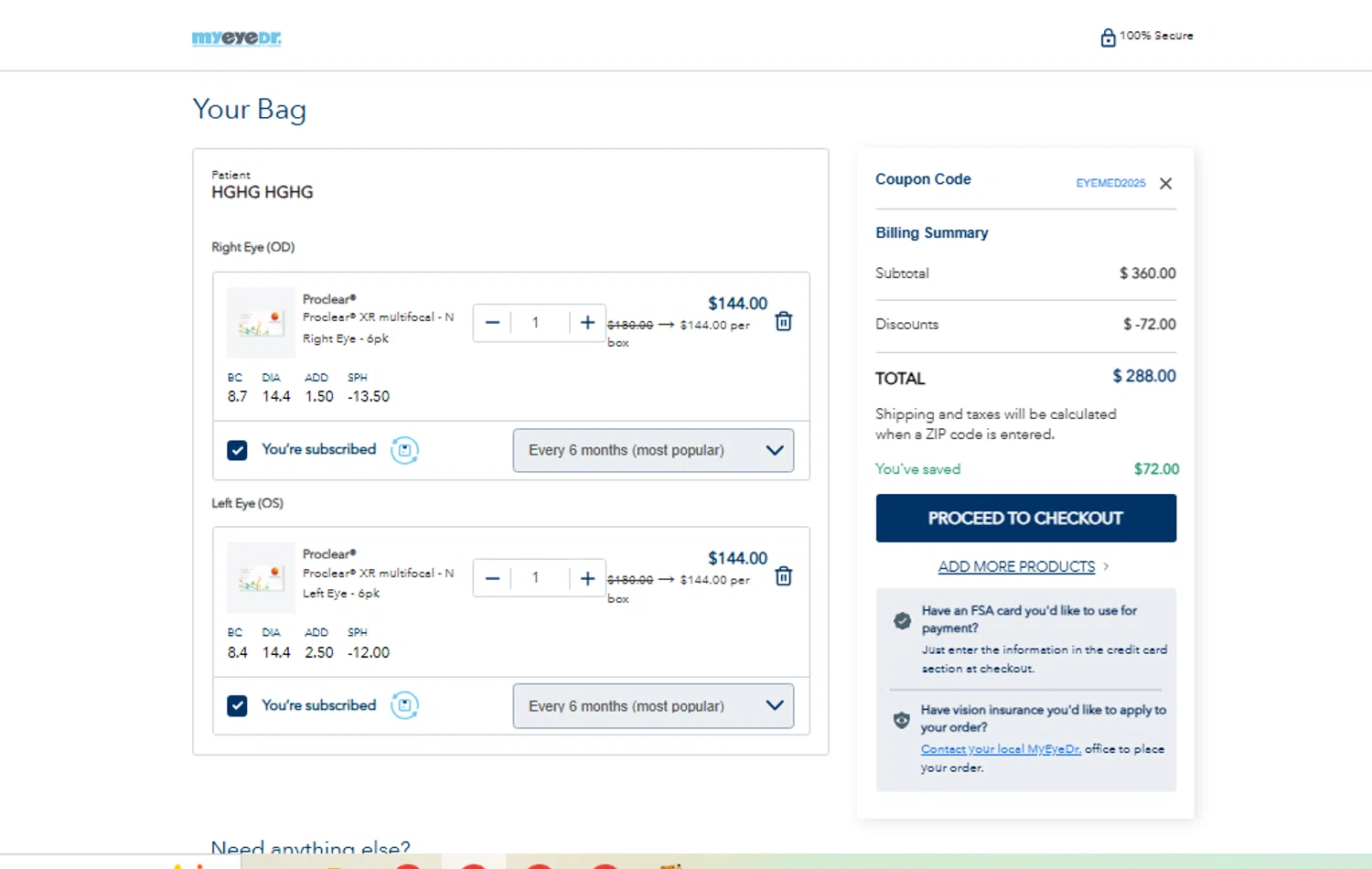
Task: Click the Coupon Code label
Action: pos(923,179)
